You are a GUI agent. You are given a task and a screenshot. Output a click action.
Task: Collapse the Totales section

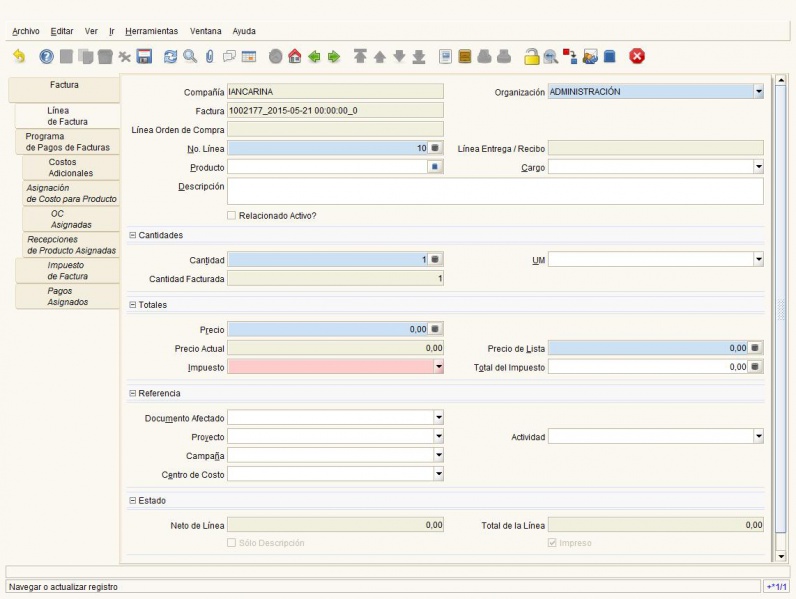pos(132,305)
